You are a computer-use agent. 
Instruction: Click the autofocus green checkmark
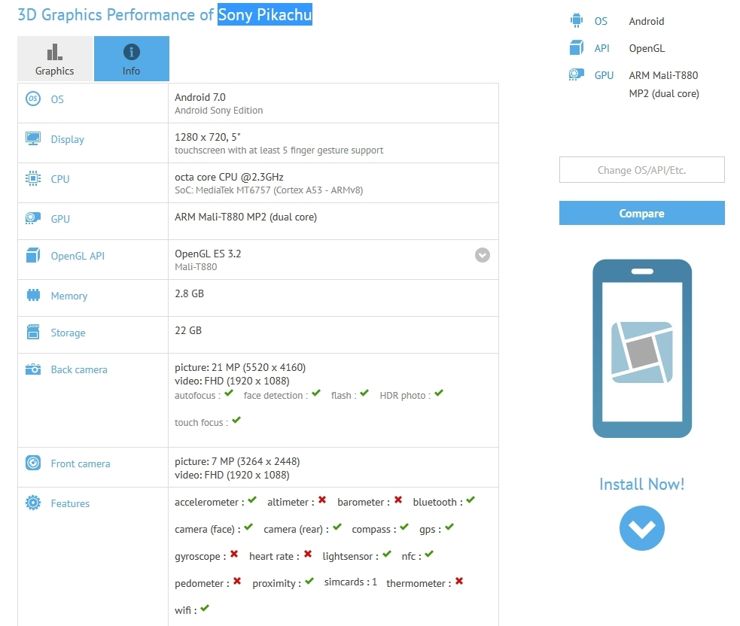[x=229, y=394]
